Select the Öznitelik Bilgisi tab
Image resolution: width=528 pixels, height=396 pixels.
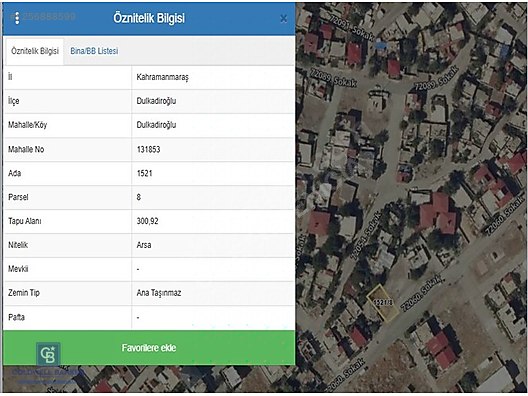click(x=35, y=51)
